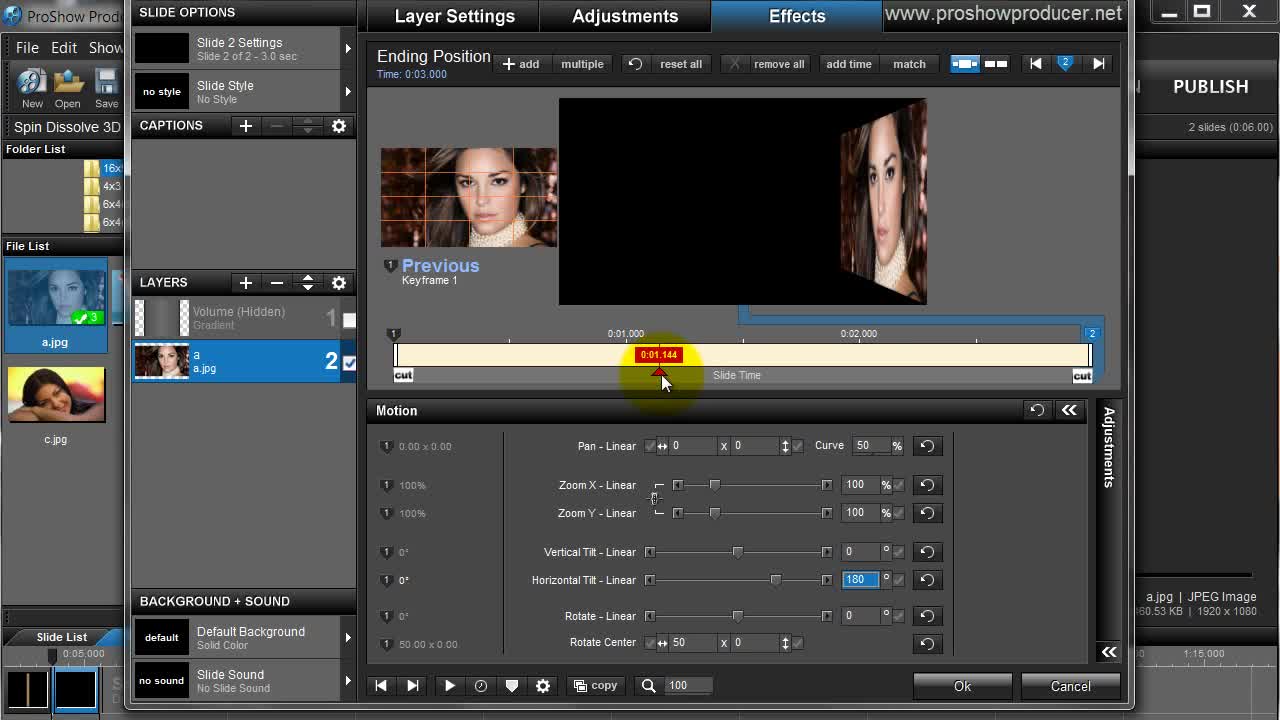Collapse the Adjustments side panel arrows
Viewport: 1280px width, 720px height.
pyautogui.click(x=1109, y=652)
